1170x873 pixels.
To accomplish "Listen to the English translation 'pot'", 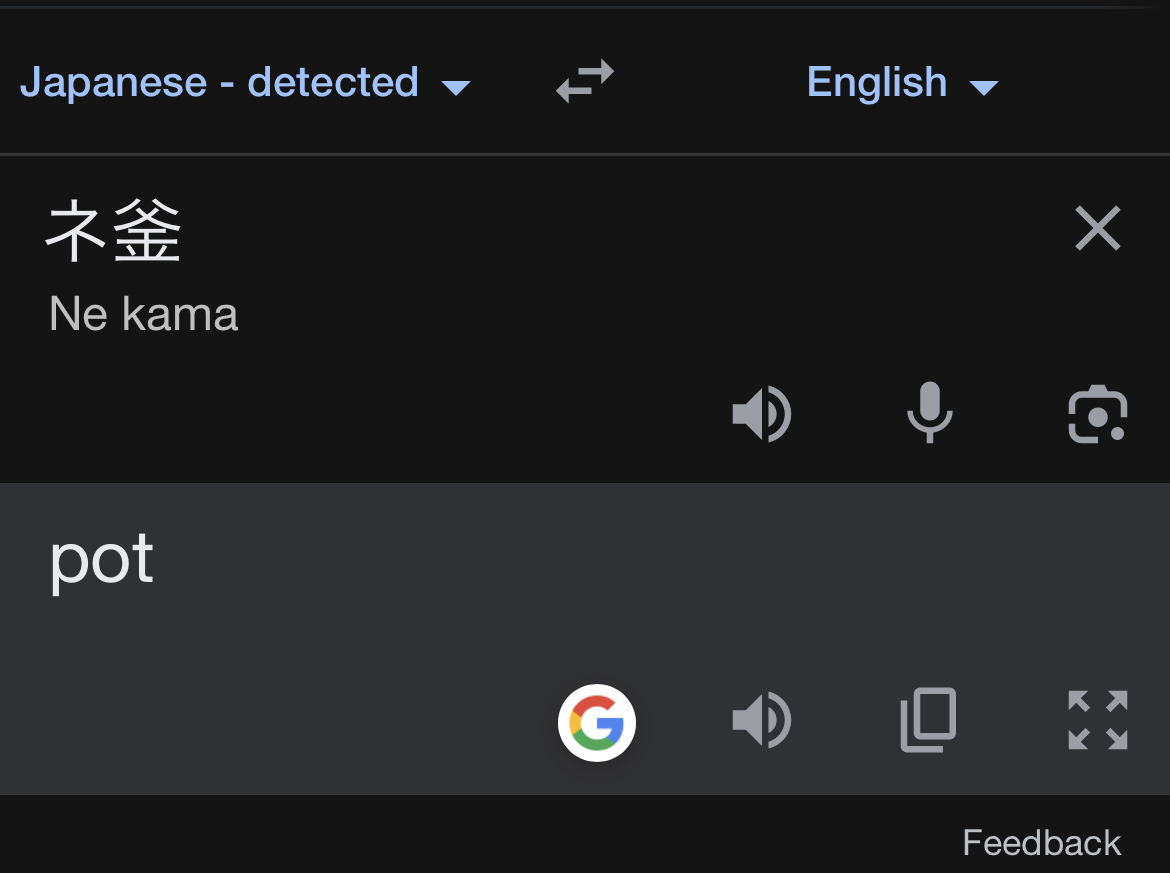I will pyautogui.click(x=762, y=720).
